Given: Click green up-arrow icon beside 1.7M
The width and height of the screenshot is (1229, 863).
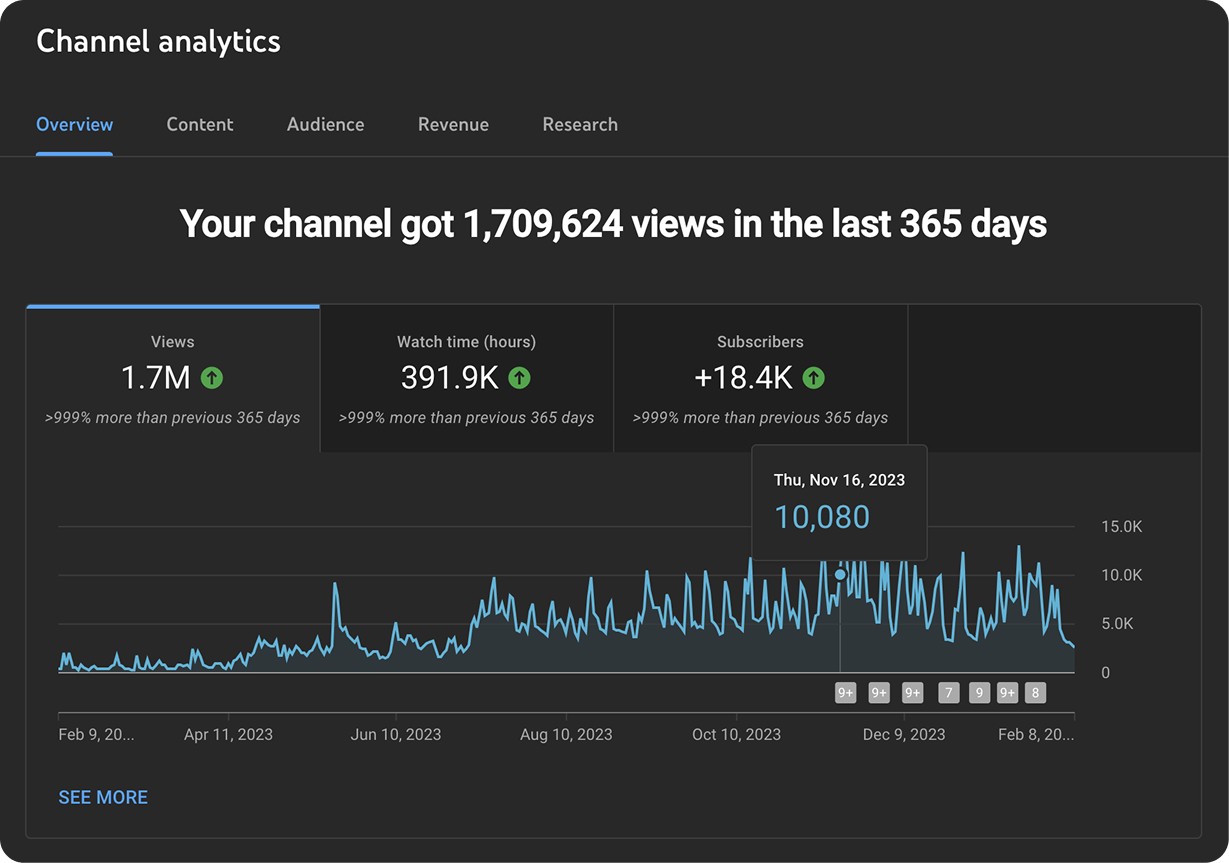Looking at the screenshot, I should 212,378.
